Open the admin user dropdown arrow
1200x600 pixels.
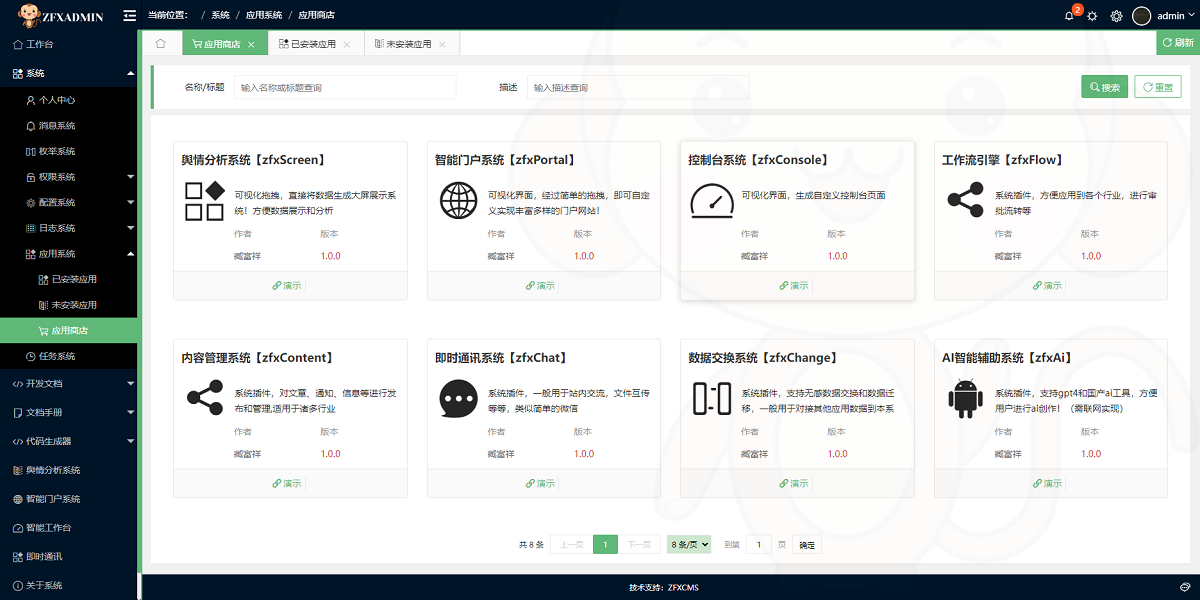(x=1190, y=16)
